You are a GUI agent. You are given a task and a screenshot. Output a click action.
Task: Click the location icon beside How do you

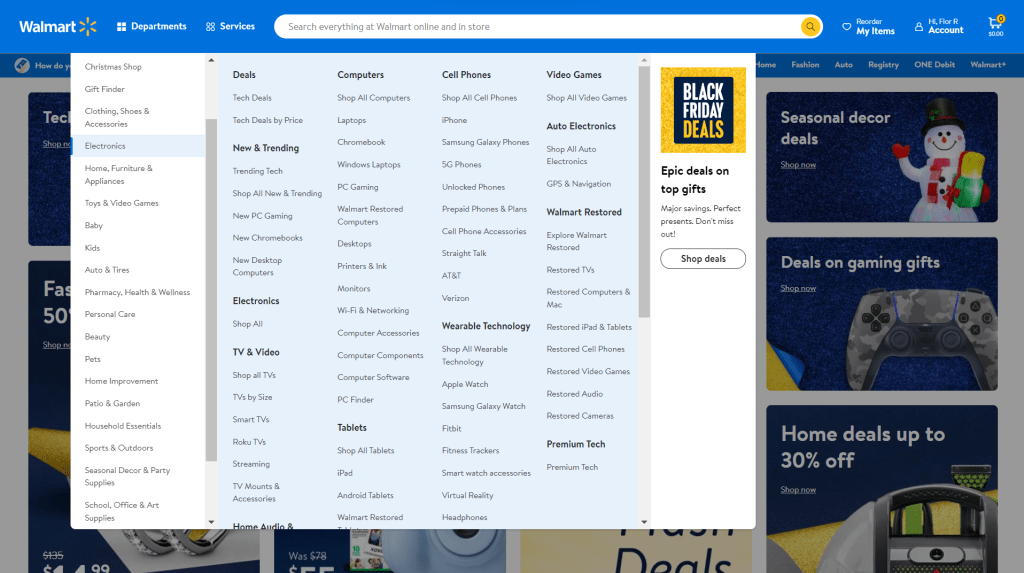coord(22,65)
